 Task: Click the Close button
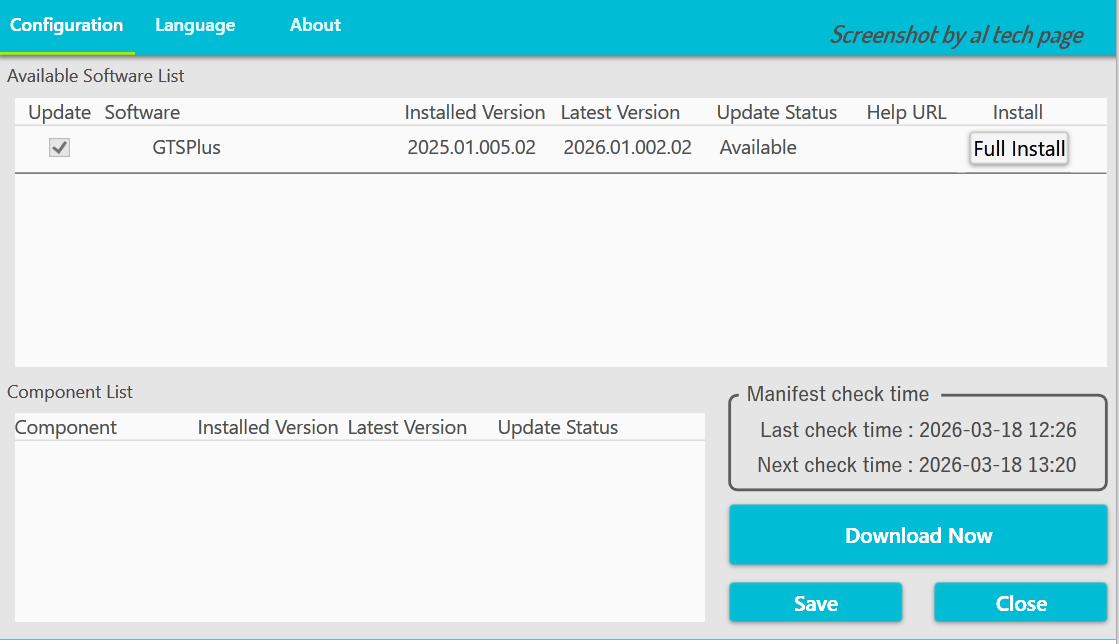click(x=1021, y=603)
